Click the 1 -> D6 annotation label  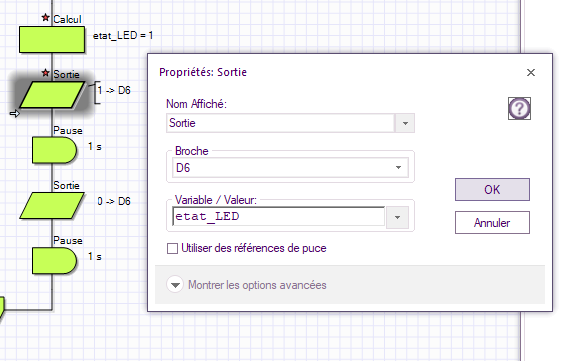[x=114, y=90]
